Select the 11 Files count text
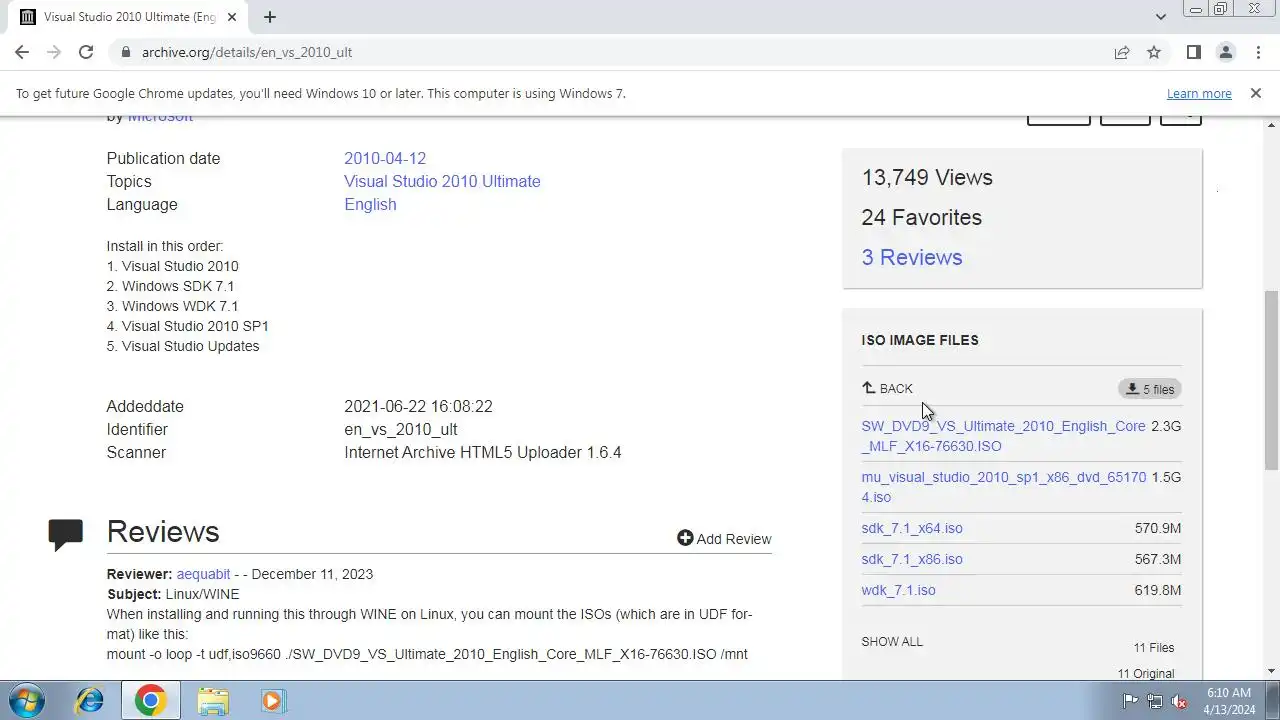1280x720 pixels. click(1154, 648)
